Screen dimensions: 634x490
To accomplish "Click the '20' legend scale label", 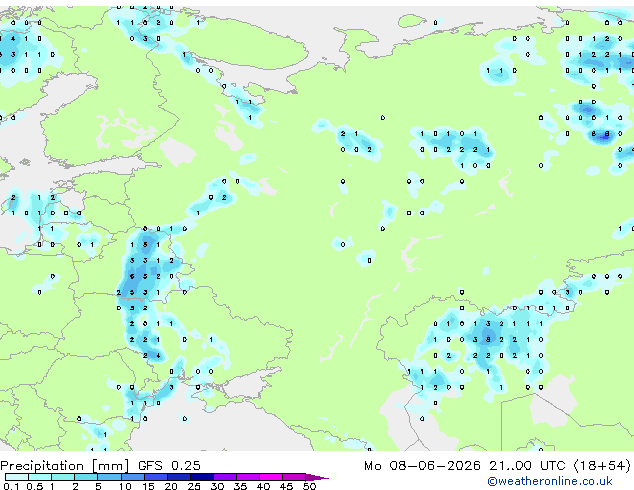I will coord(171,486).
